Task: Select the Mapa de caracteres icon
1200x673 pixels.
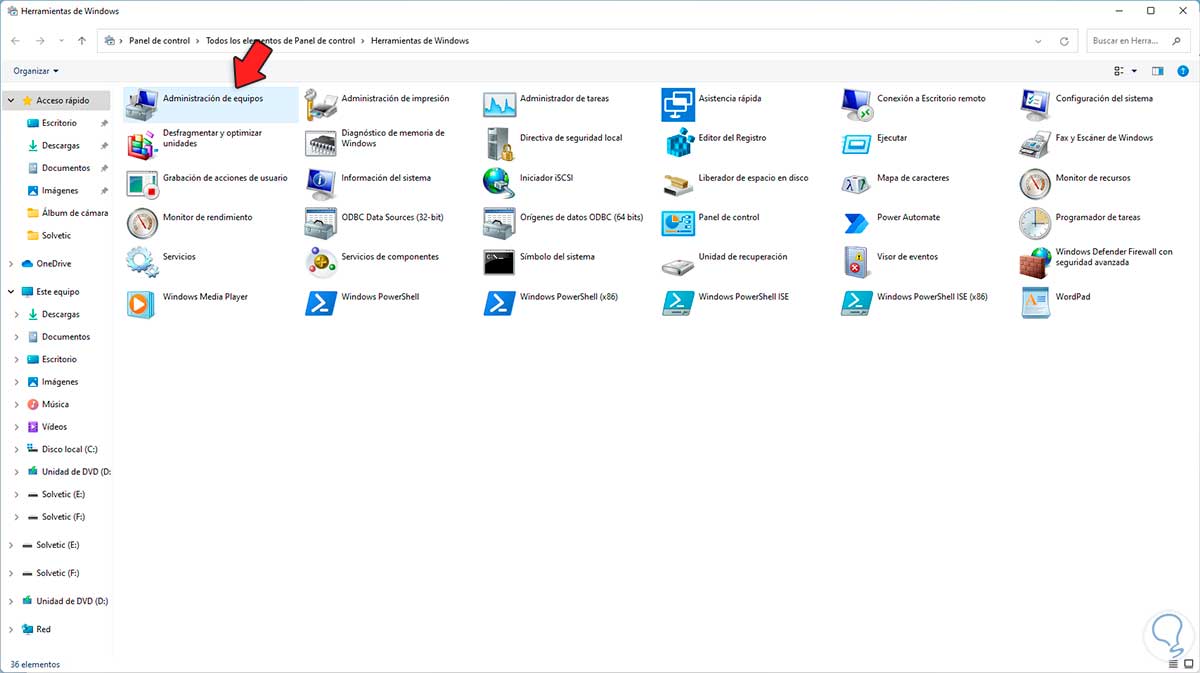Action: [x=857, y=183]
